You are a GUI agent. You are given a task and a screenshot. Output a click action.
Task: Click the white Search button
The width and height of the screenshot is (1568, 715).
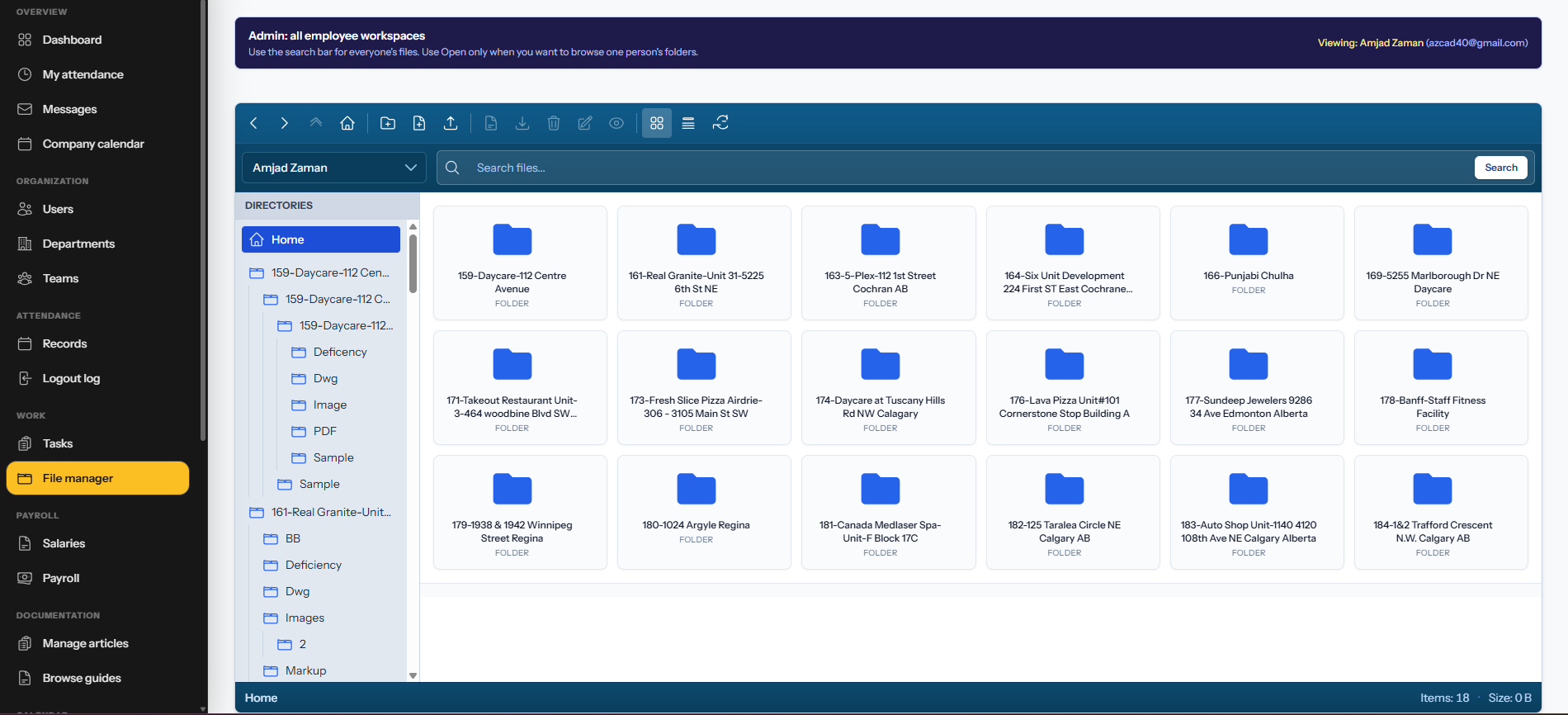tap(1501, 168)
